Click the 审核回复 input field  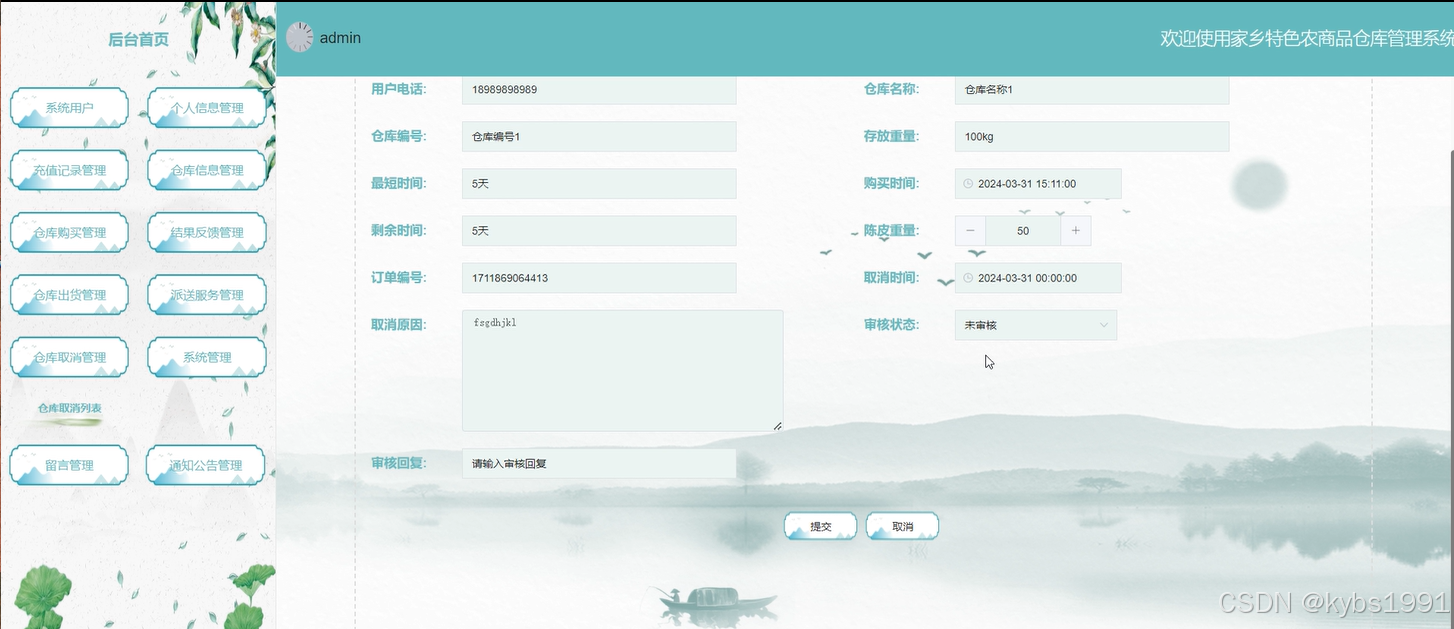tap(599, 464)
